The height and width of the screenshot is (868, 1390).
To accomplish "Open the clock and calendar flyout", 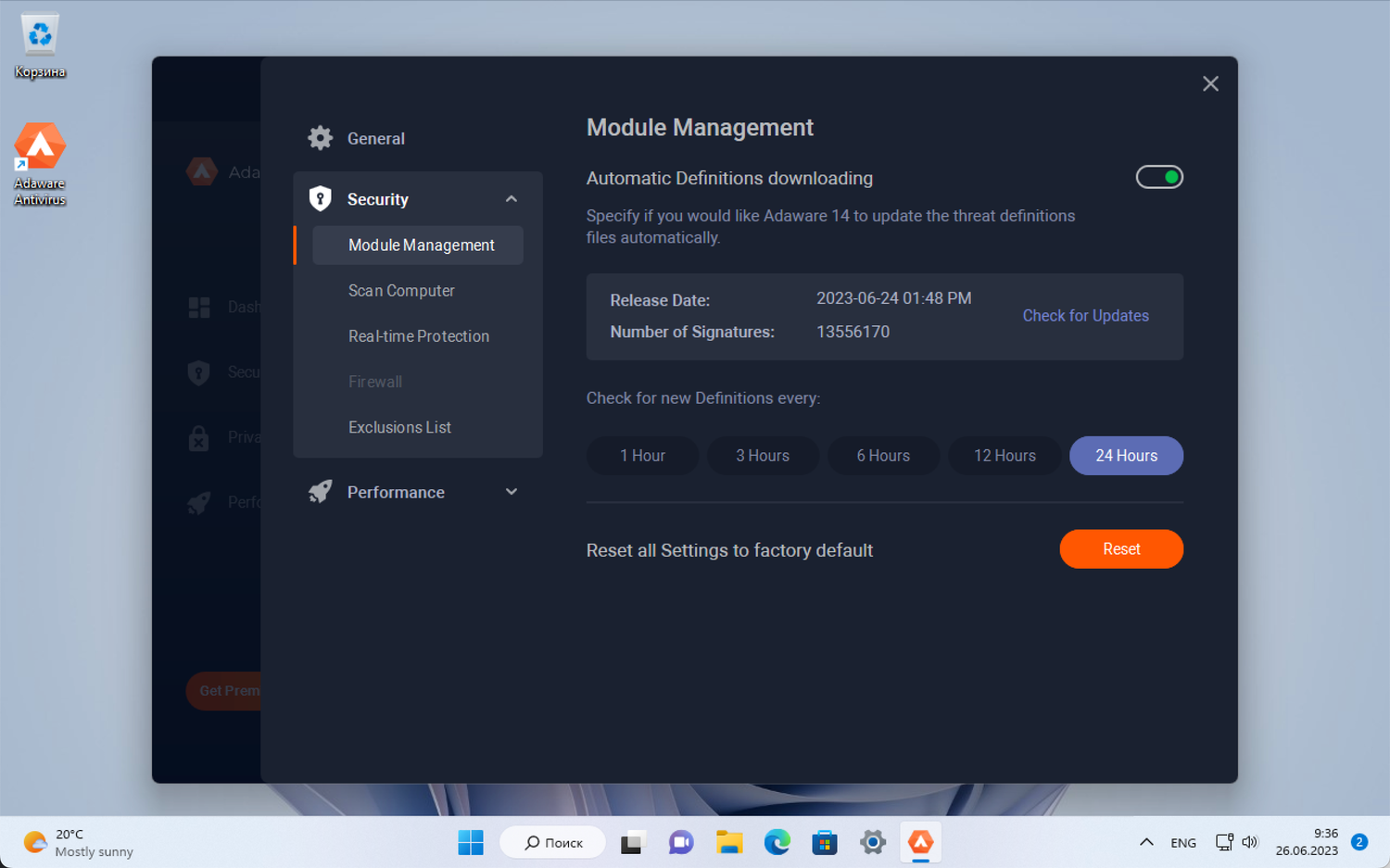I will pyautogui.click(x=1307, y=842).
